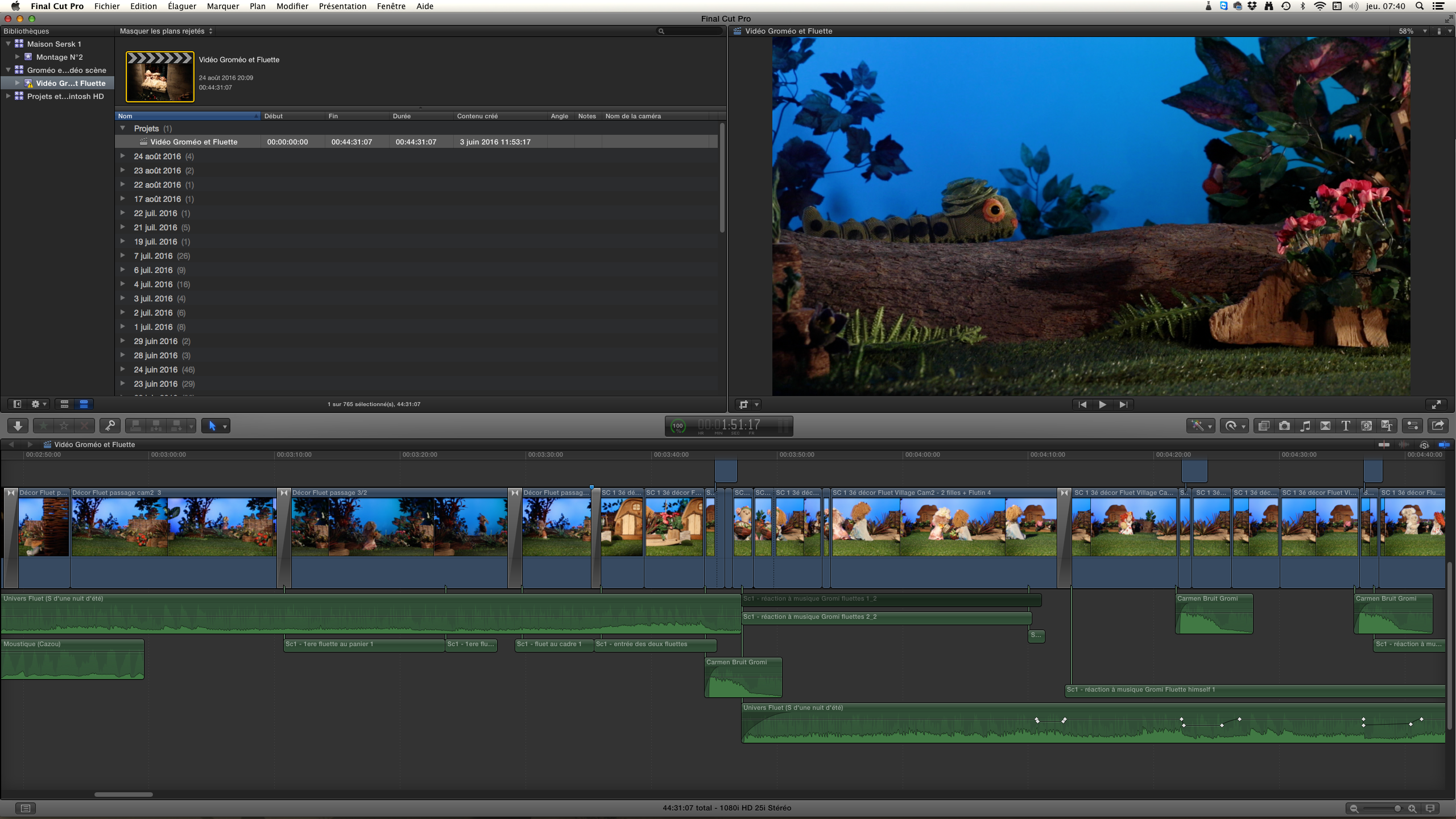Open the Élaguer menu
The image size is (1456, 819).
point(182,6)
